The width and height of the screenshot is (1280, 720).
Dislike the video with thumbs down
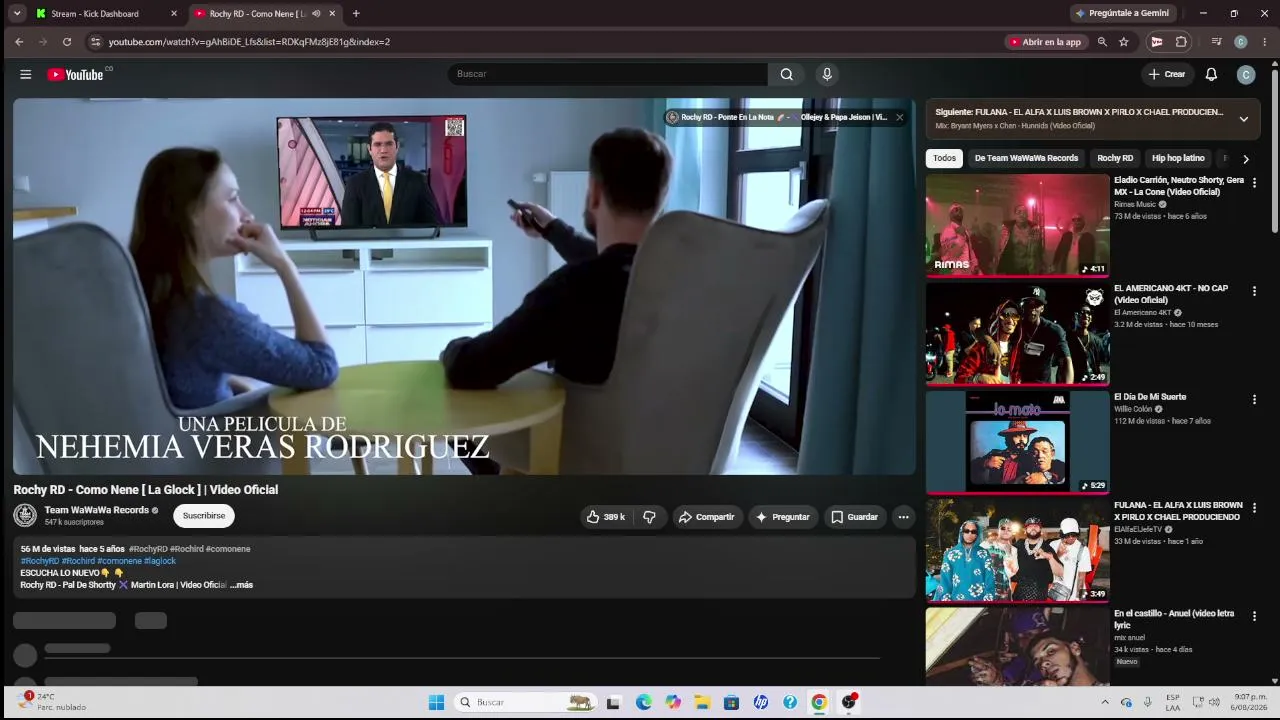click(650, 517)
